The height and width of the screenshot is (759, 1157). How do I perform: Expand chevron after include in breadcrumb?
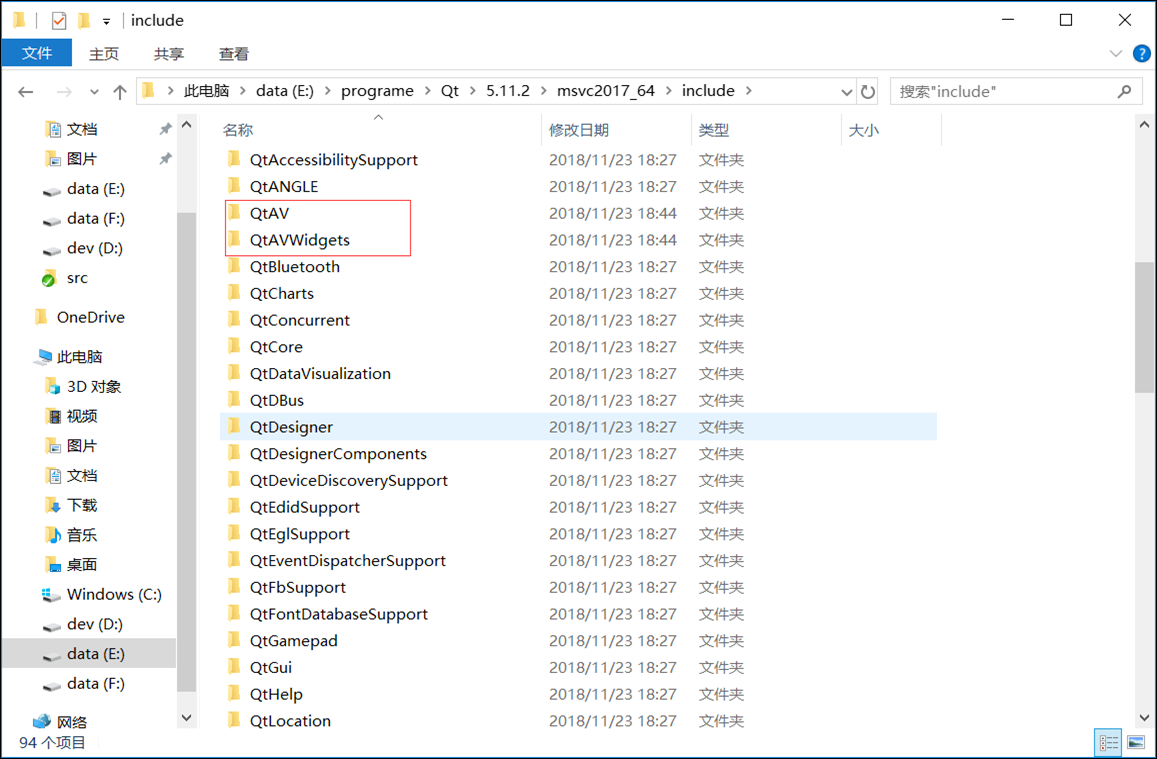click(749, 91)
